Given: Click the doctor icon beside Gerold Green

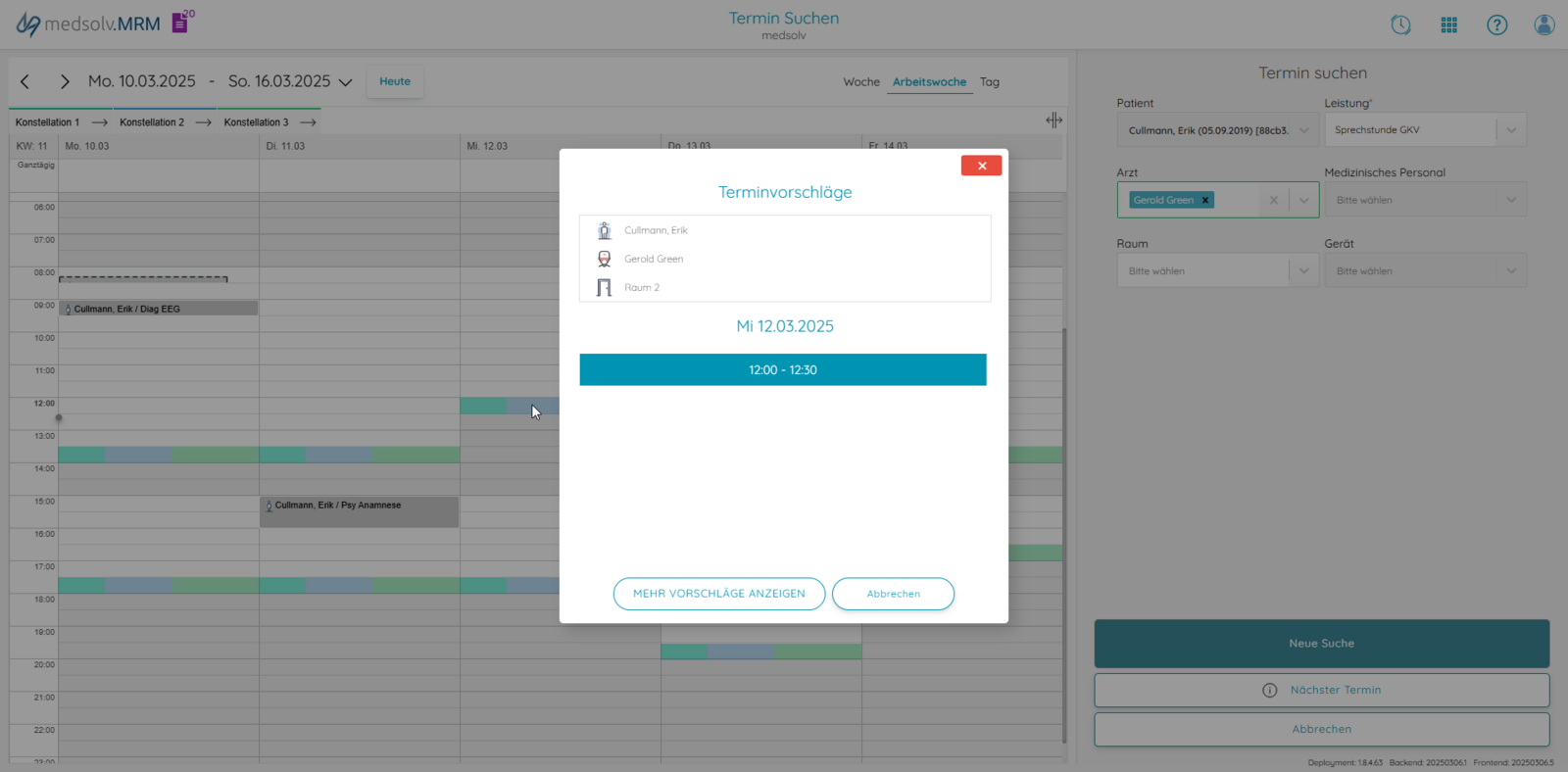Looking at the screenshot, I should tap(605, 259).
